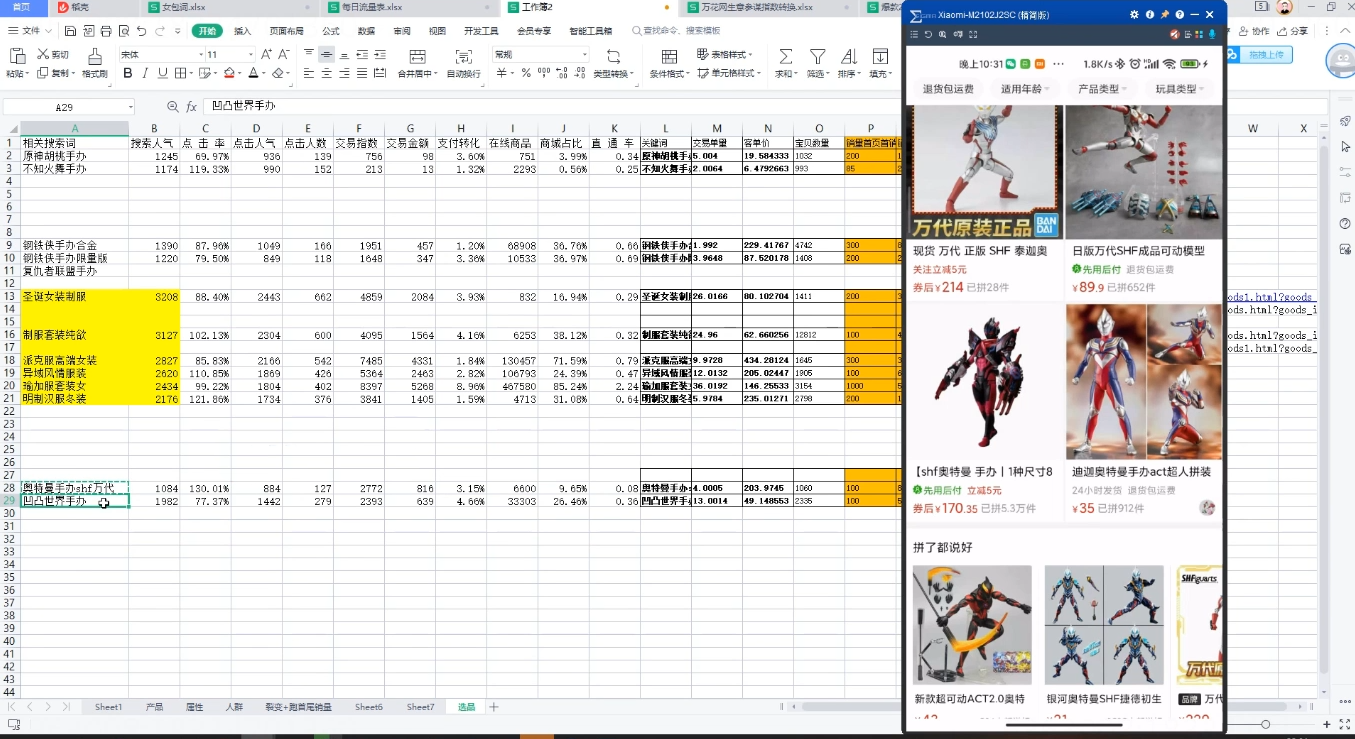Apply the fill color bucket
Viewport: 1355px width, 739px height.
[229, 73]
